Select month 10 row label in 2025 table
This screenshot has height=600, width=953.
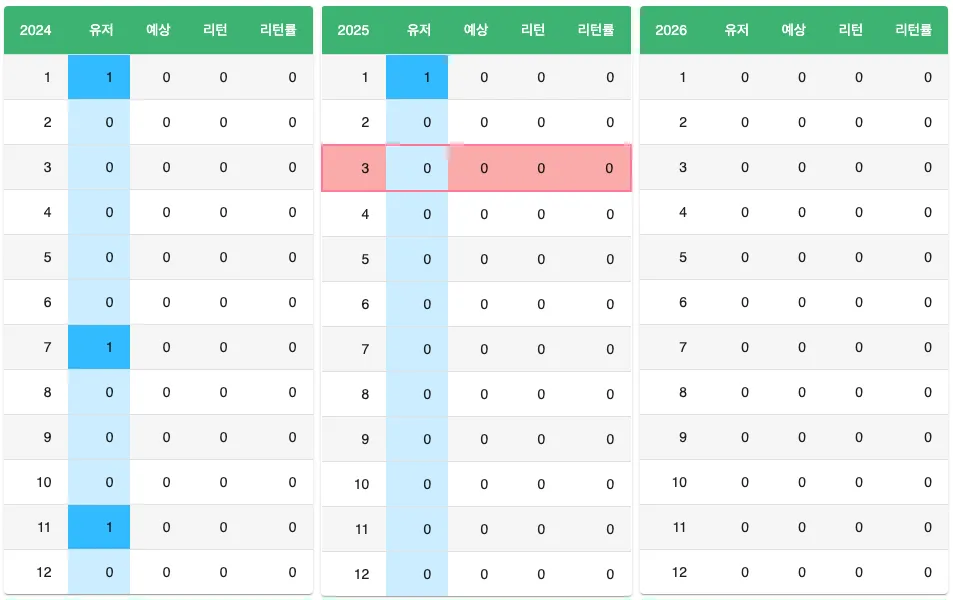pos(362,484)
